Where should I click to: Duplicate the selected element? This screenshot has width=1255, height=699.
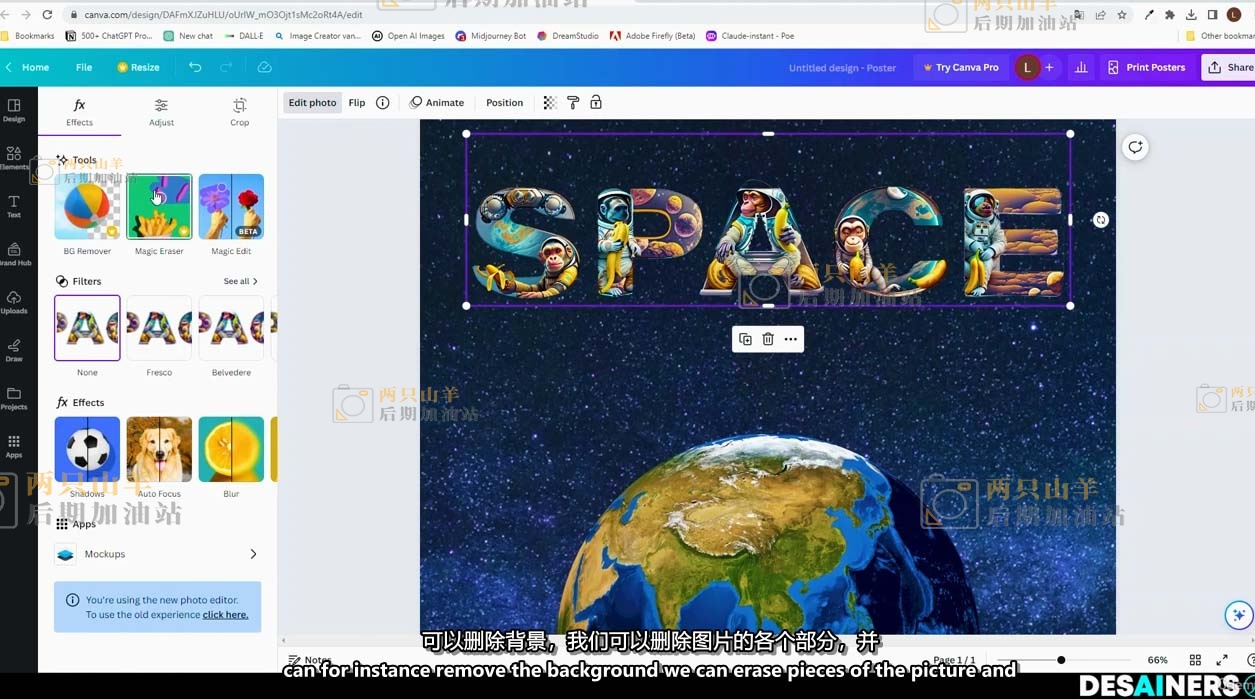coord(745,339)
